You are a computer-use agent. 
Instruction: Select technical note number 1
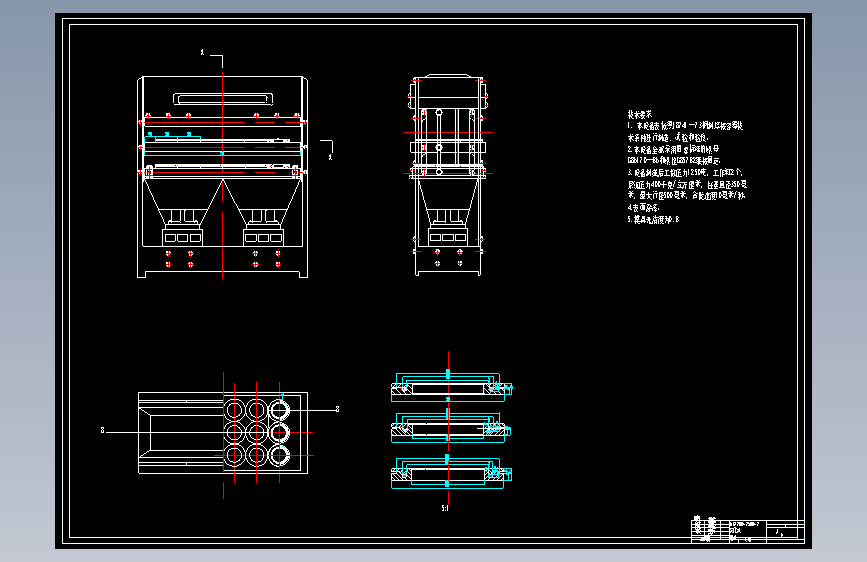point(685,132)
